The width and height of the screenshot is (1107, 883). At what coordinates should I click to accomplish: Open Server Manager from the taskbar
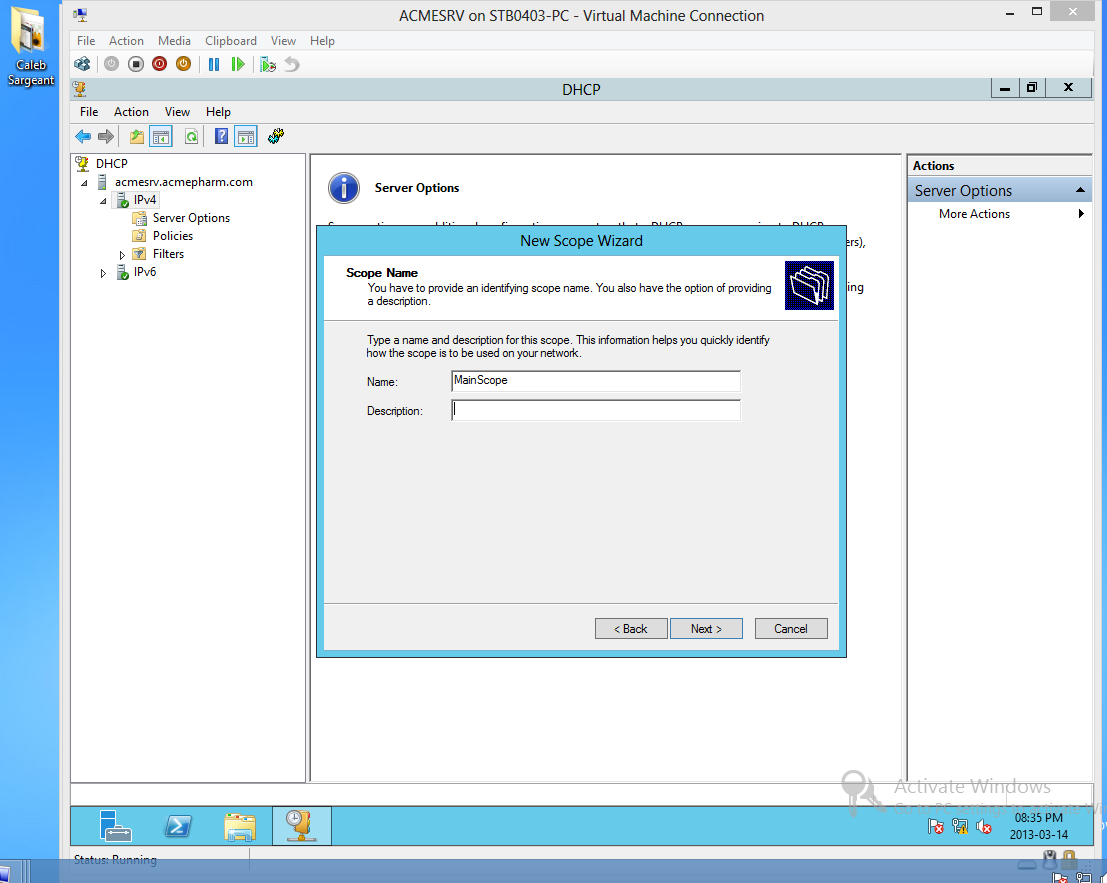pos(115,826)
